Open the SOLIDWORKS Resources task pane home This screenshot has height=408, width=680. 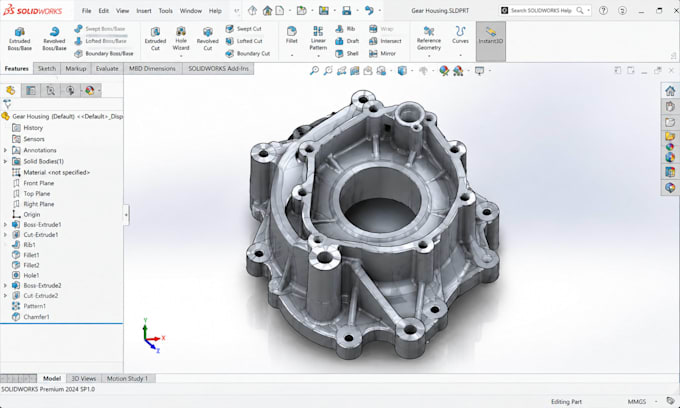[x=670, y=91]
